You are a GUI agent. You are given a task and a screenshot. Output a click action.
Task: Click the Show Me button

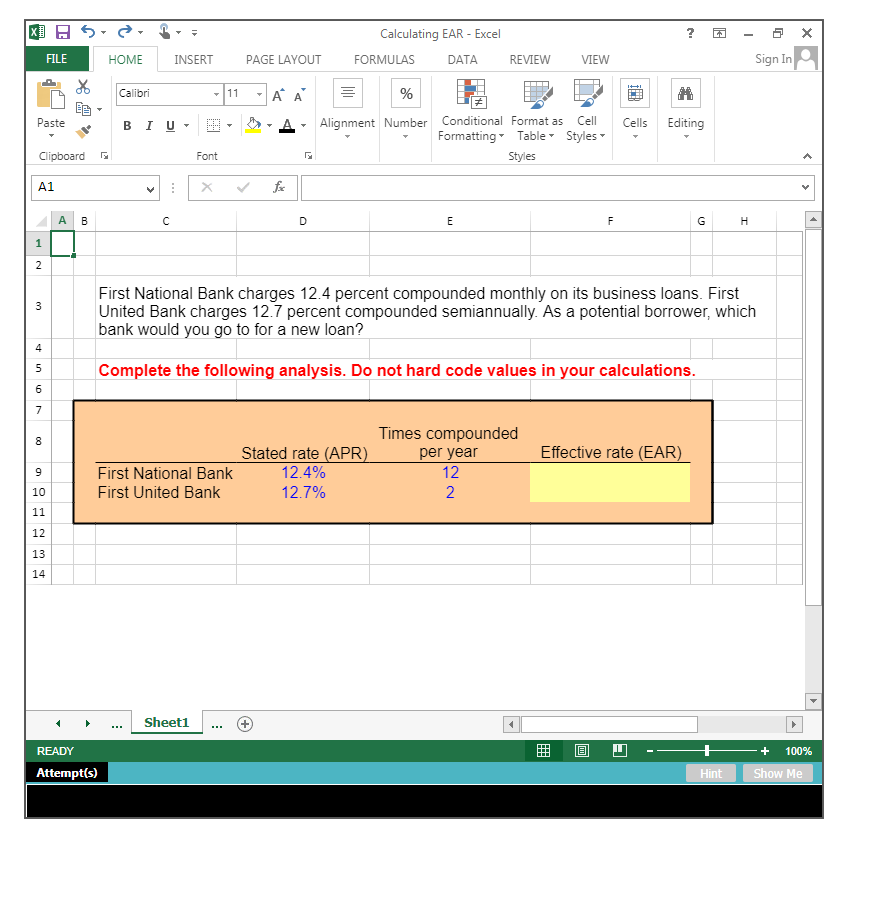coord(779,773)
